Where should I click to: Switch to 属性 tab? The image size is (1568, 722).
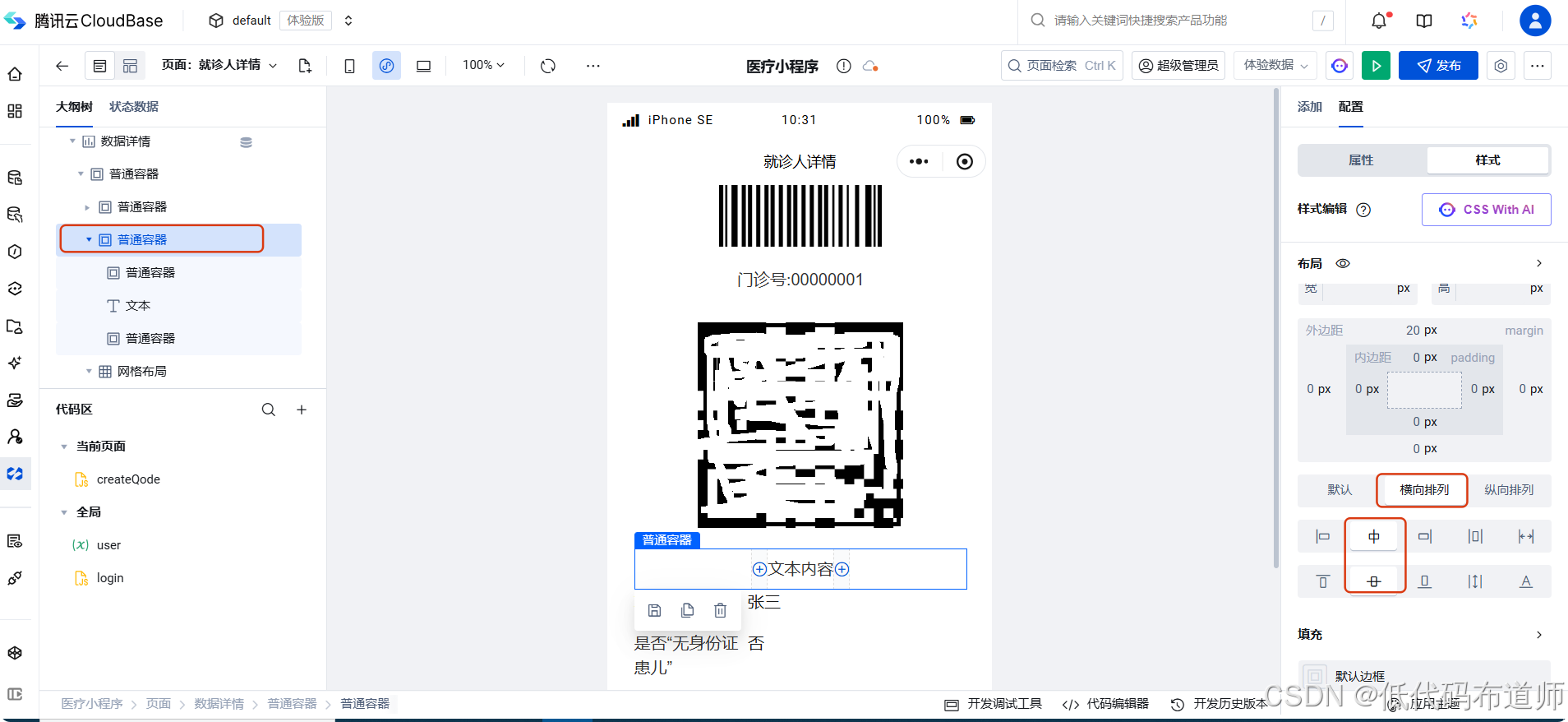pos(1361,160)
